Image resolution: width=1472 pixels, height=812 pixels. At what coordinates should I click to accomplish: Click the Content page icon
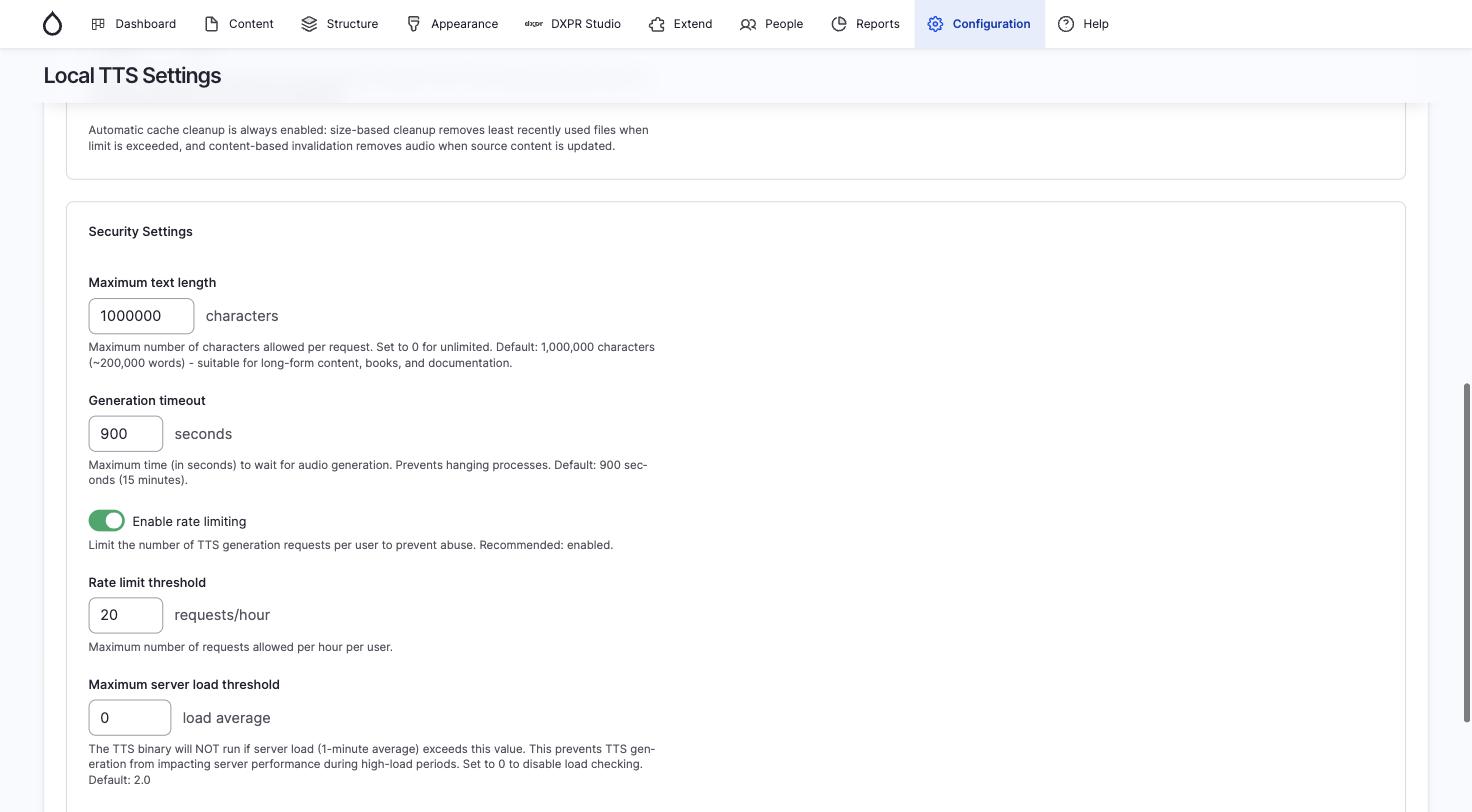tap(211, 24)
